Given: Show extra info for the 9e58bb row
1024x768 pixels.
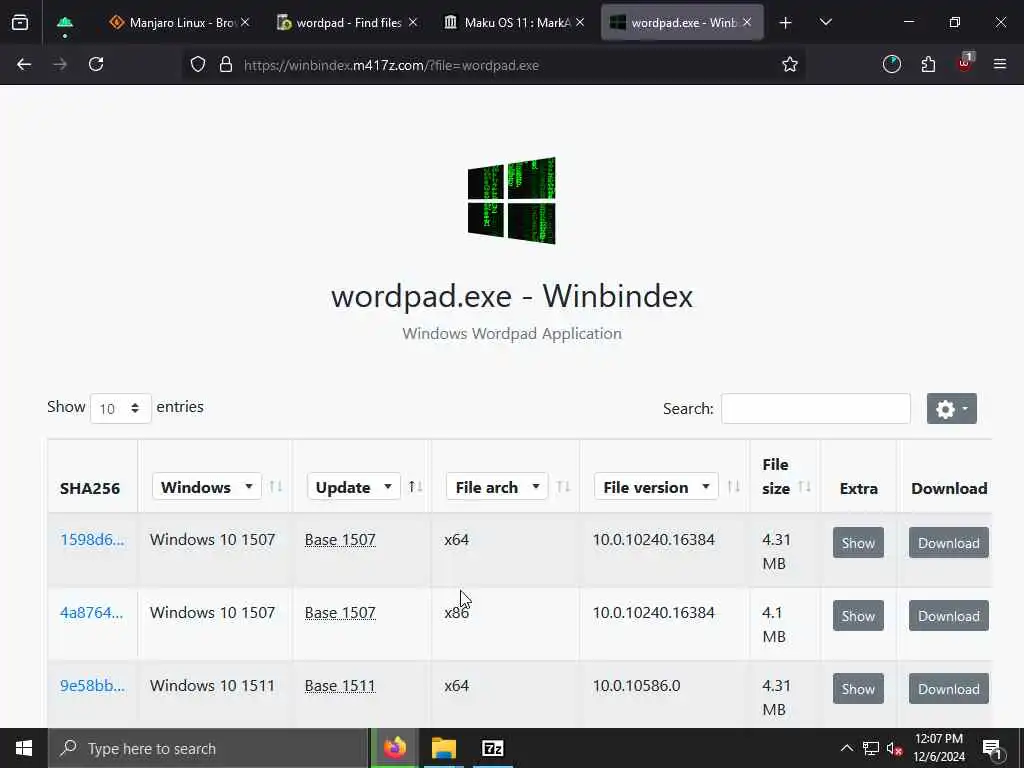Looking at the screenshot, I should tap(858, 689).
